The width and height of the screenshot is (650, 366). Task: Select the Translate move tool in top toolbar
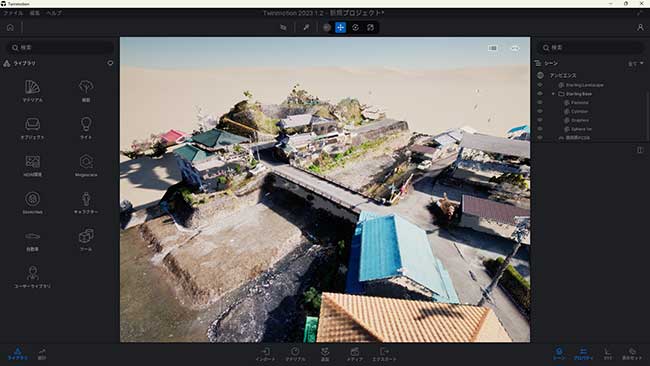click(340, 27)
